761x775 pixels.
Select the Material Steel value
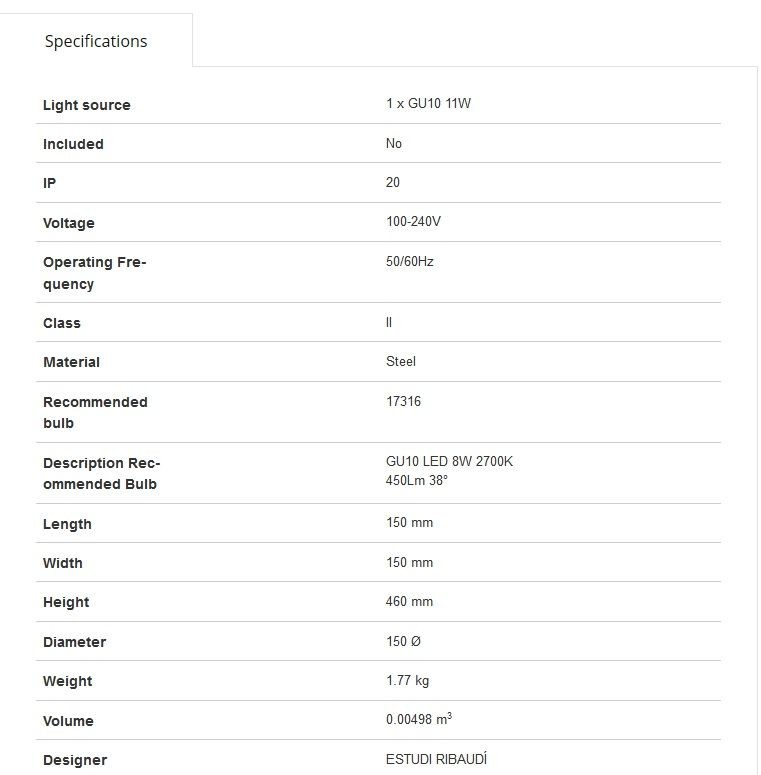[x=401, y=361]
